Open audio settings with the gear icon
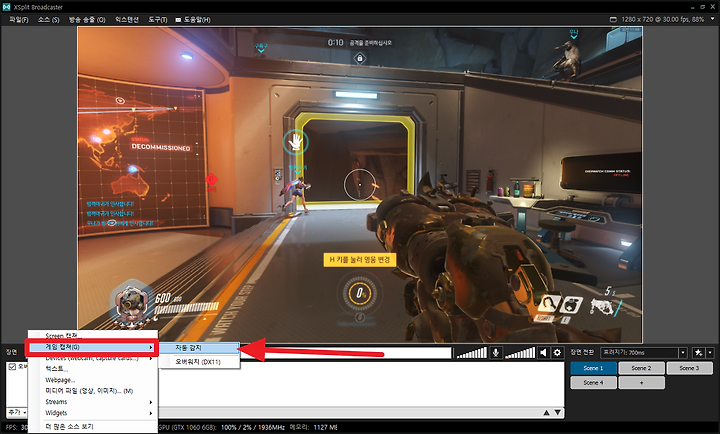 coord(557,353)
